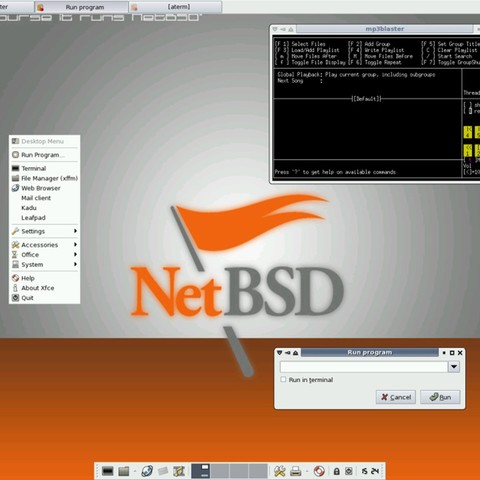The image size is (480, 480).
Task: Click 'Add Group' F2 hint in mp3blaster
Action: click(377, 44)
